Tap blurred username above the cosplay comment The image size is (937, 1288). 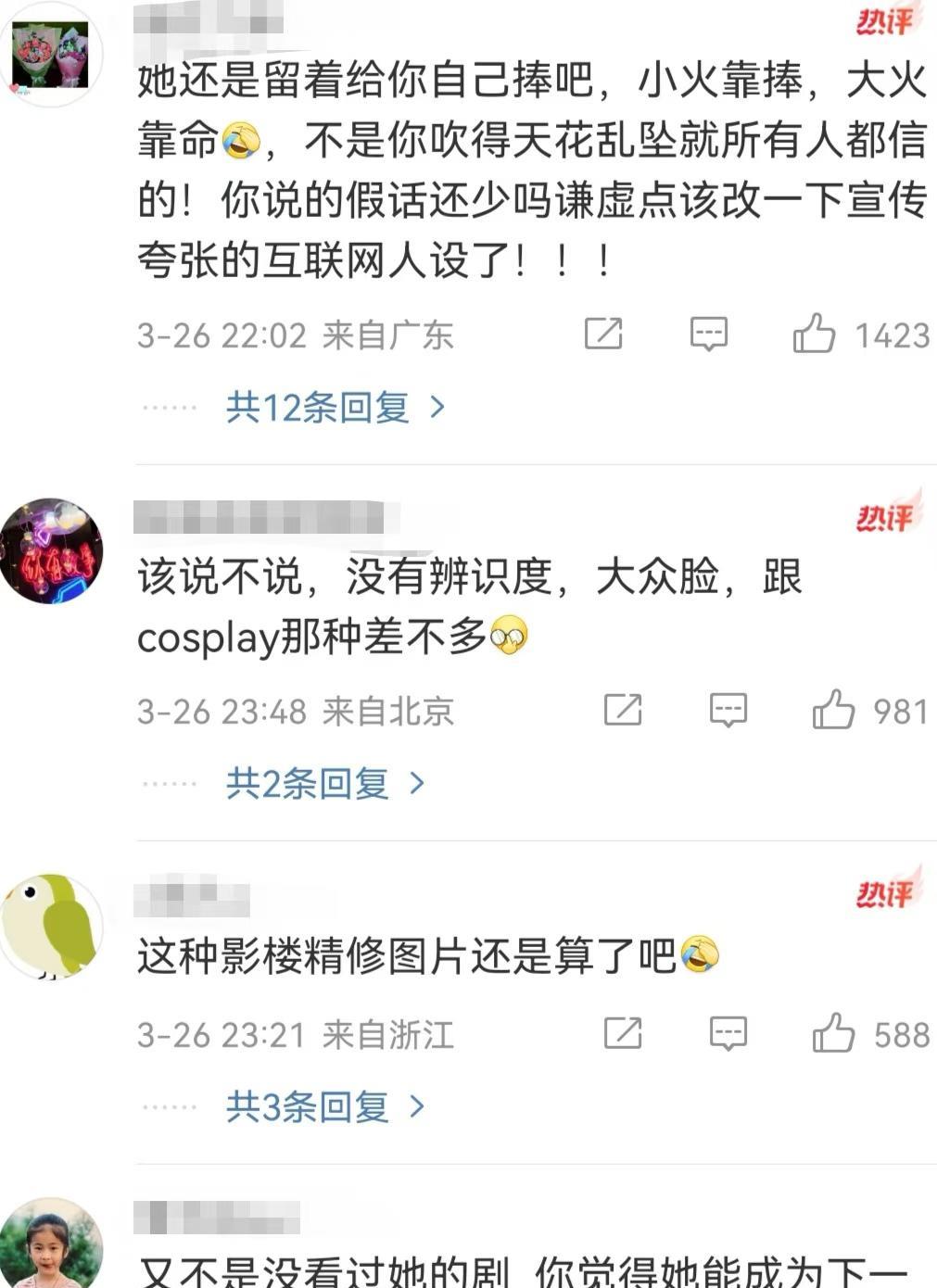(260, 518)
